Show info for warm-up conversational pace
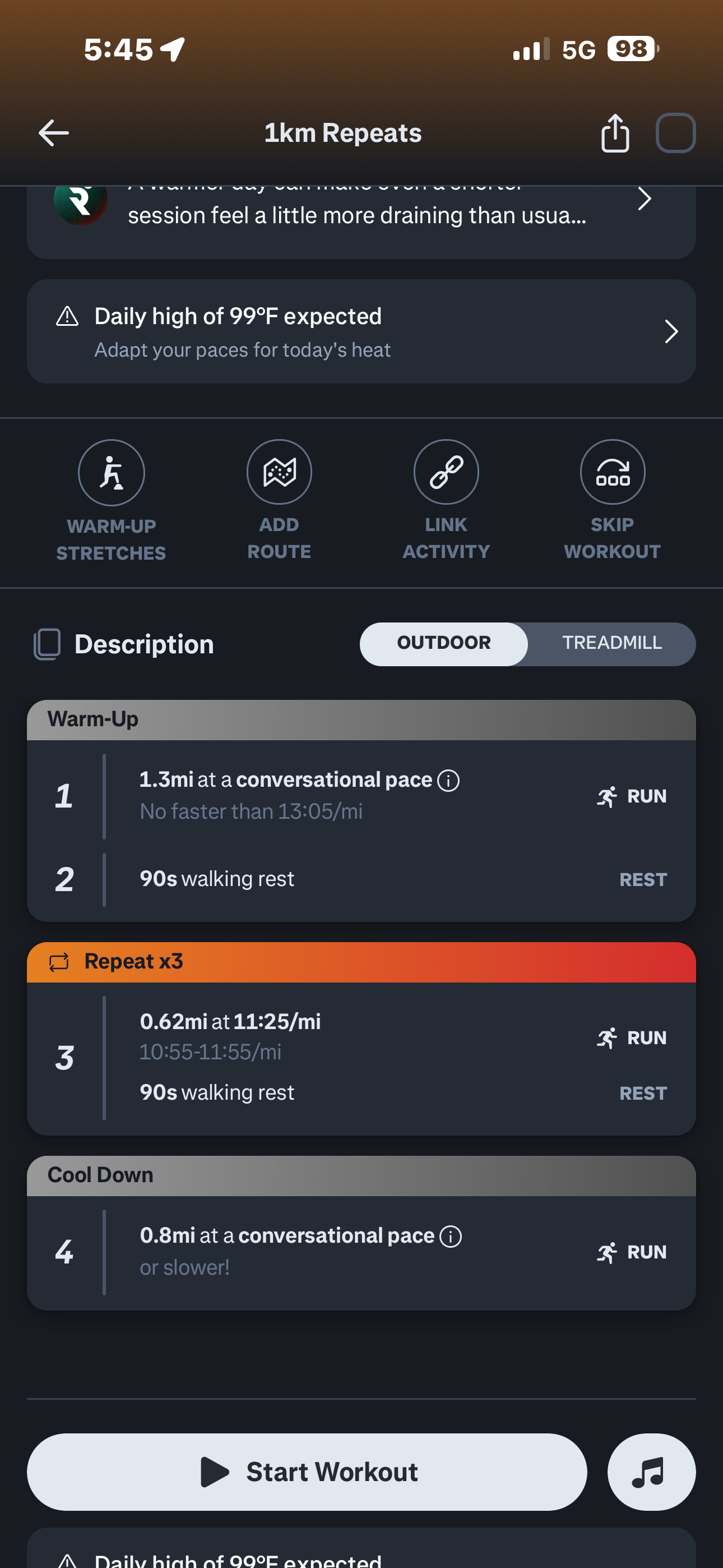 click(x=448, y=780)
